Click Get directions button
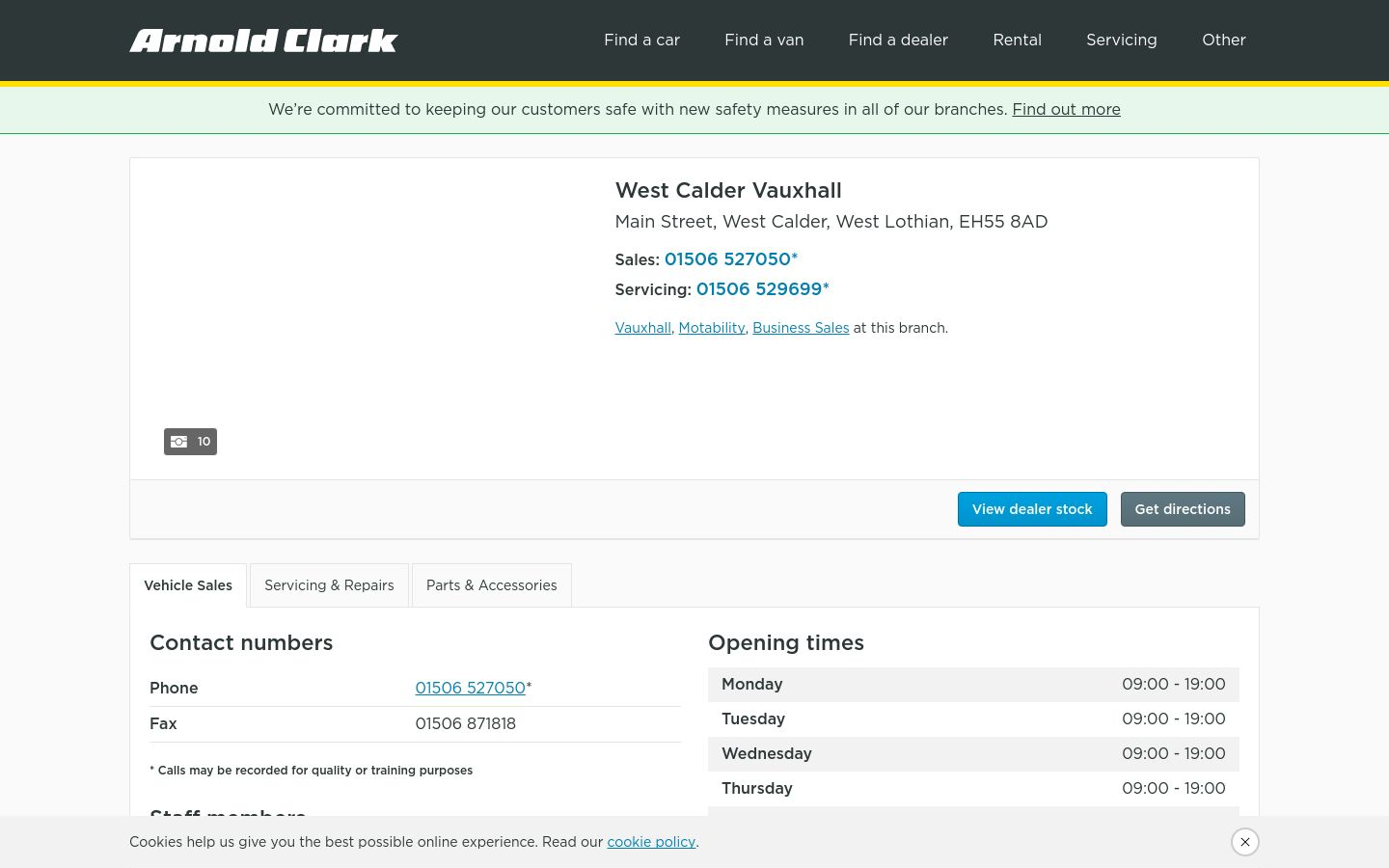 1183,509
